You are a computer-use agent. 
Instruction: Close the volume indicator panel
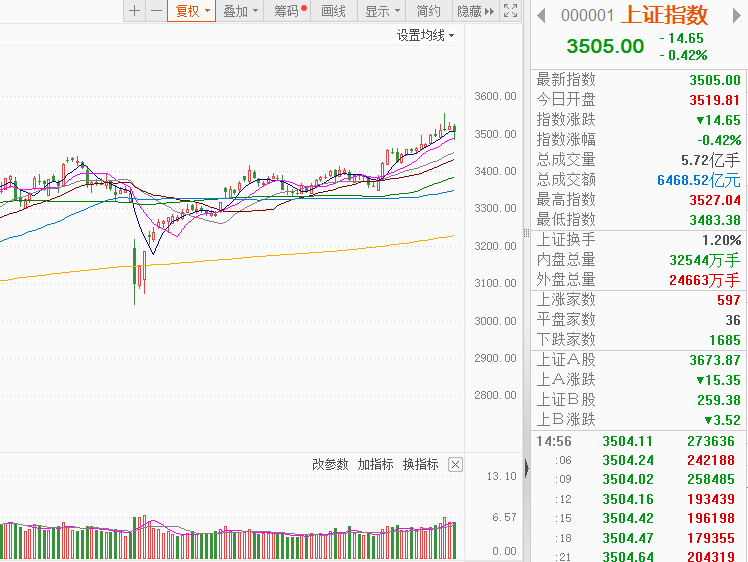tap(455, 464)
